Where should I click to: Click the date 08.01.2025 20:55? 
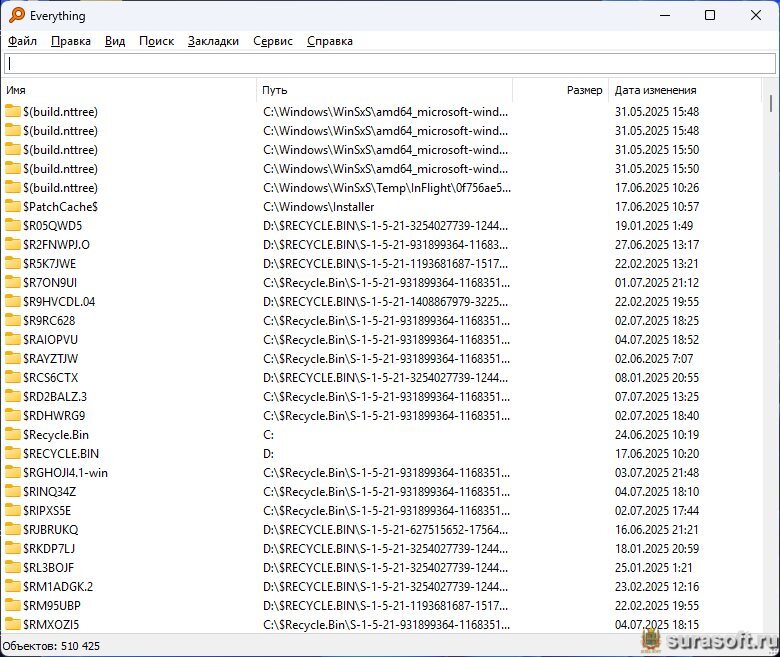[x=657, y=377]
